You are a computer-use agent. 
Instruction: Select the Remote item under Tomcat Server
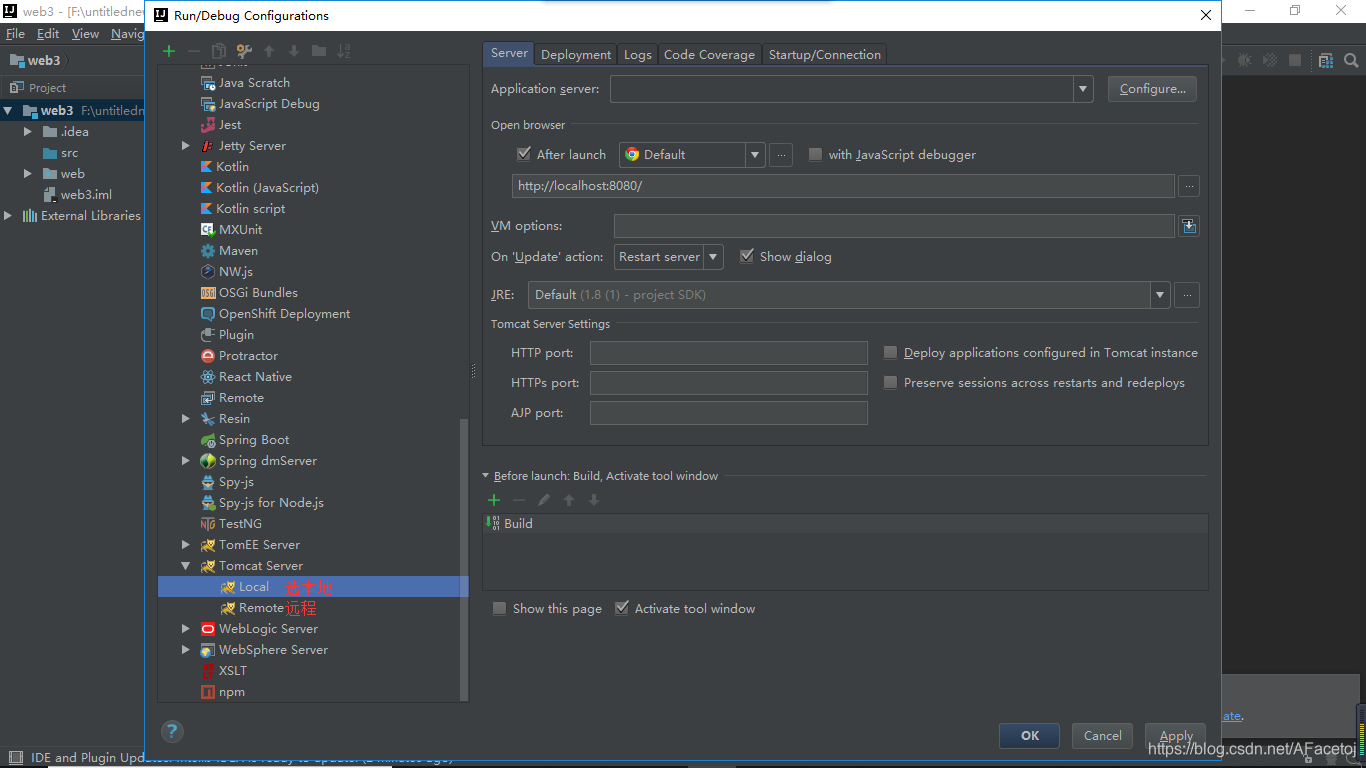pos(261,608)
